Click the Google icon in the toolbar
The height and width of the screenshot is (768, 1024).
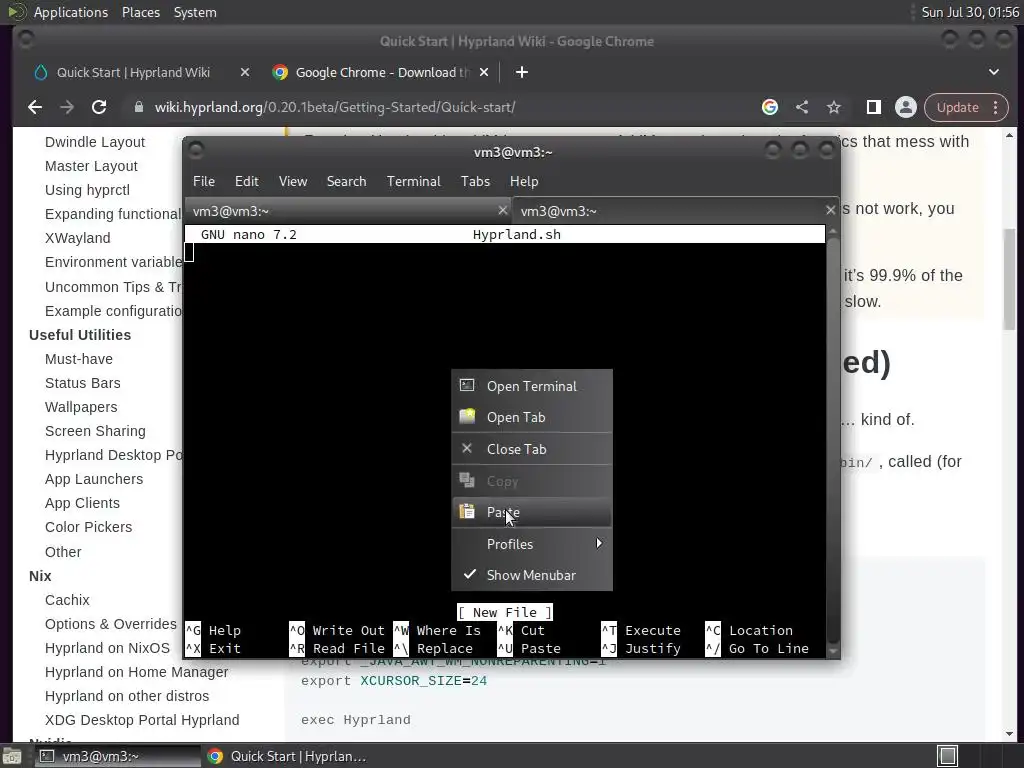[x=770, y=107]
